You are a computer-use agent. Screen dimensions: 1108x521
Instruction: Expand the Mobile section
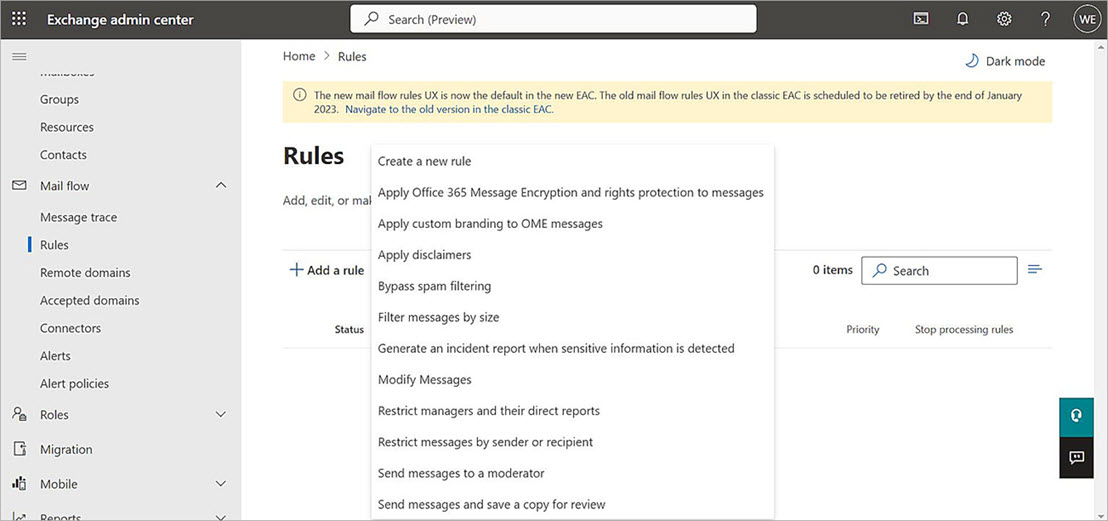pyautogui.click(x=221, y=484)
